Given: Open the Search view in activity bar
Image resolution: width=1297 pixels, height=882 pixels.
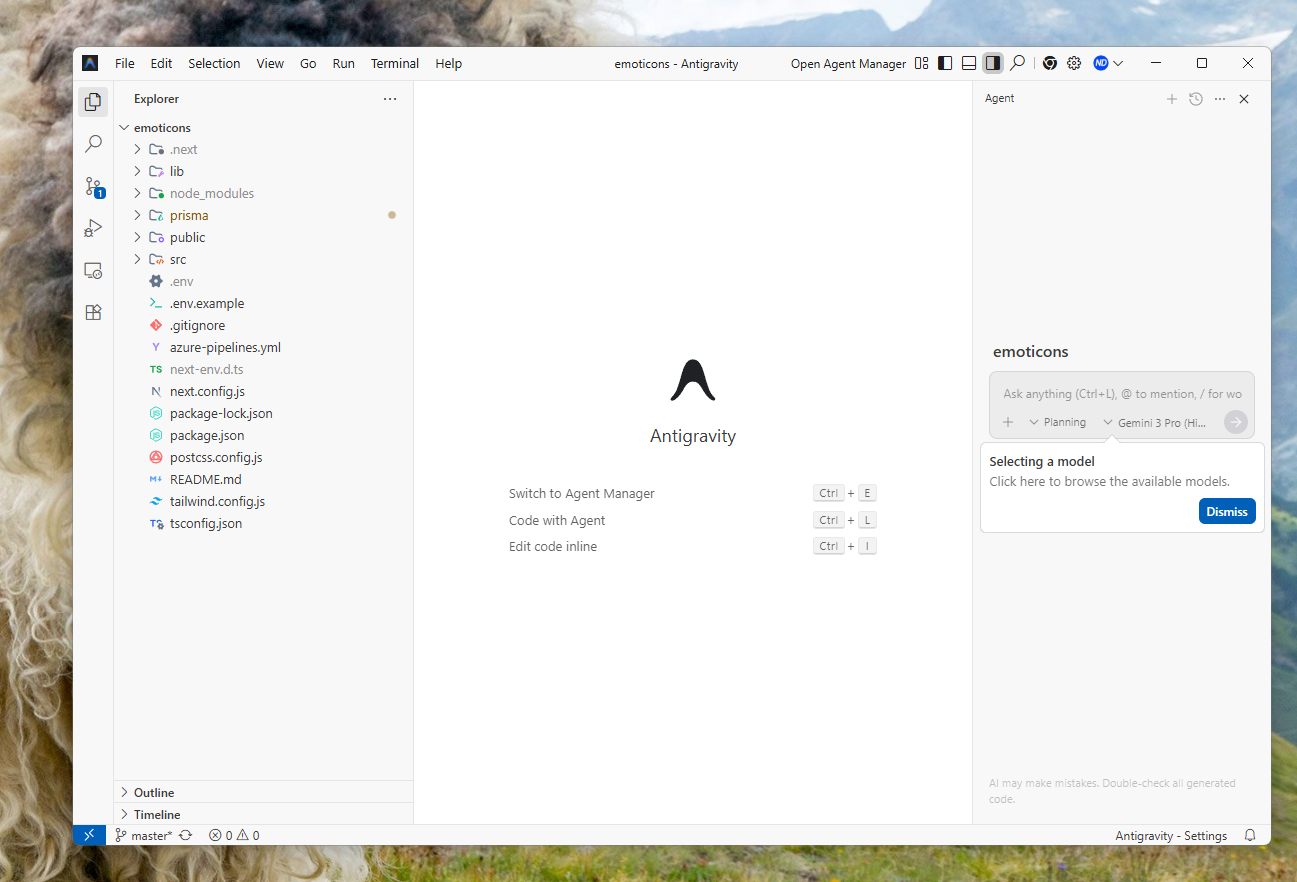Looking at the screenshot, I should [93, 144].
